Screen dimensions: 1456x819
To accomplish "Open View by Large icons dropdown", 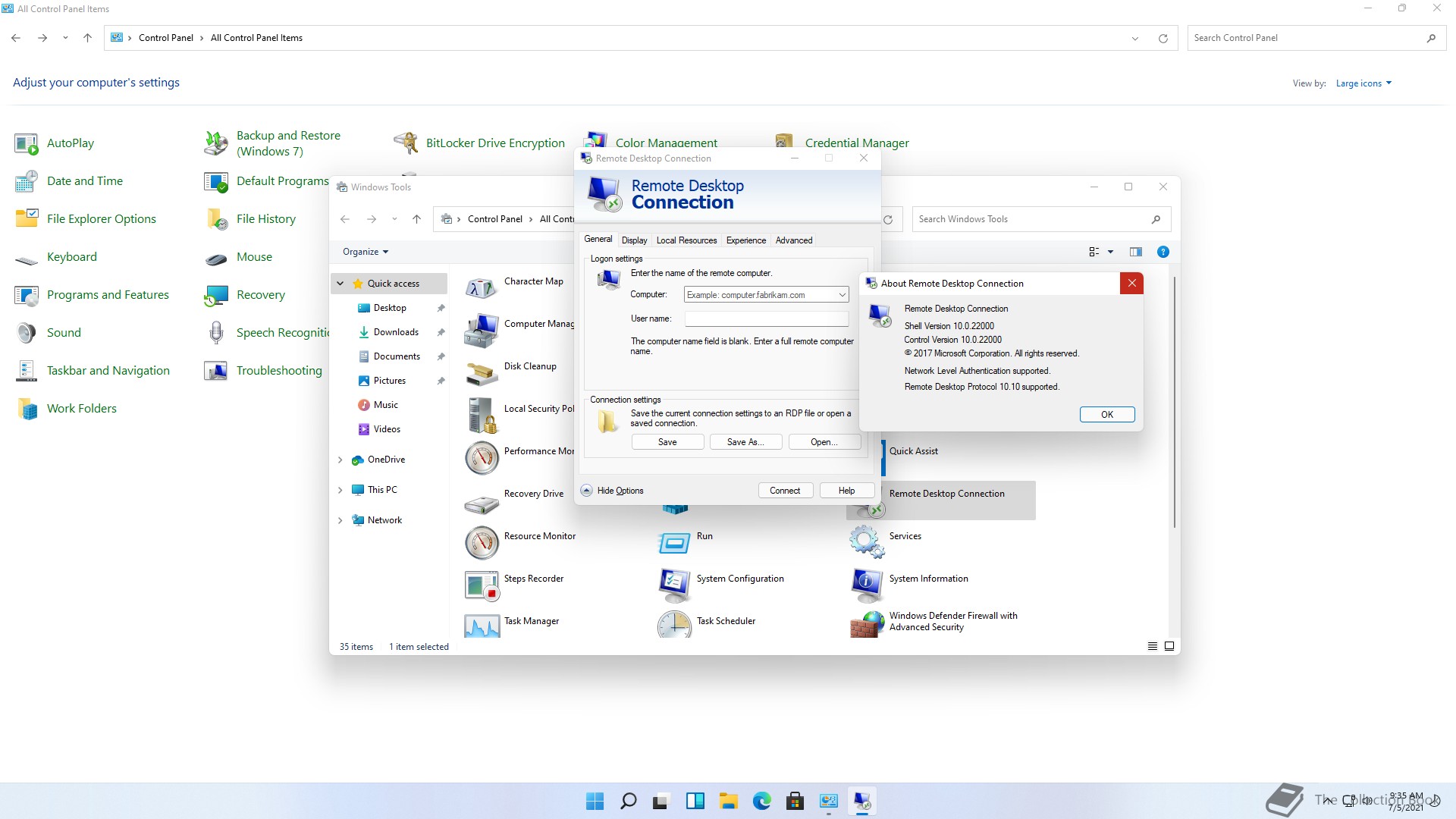I will coord(1363,83).
